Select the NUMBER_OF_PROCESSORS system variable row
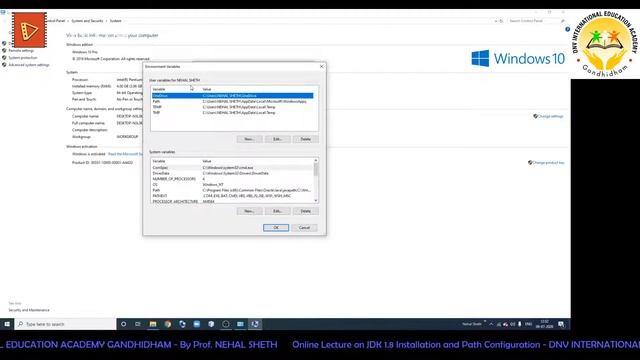The image size is (640, 360). point(232,179)
